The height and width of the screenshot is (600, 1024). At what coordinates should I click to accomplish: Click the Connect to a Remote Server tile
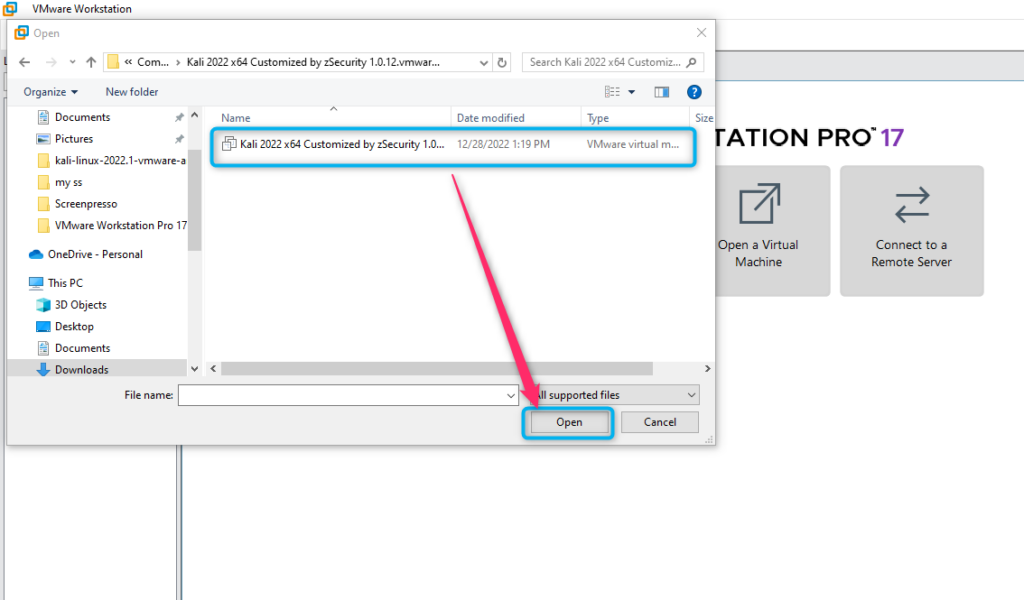(911, 230)
